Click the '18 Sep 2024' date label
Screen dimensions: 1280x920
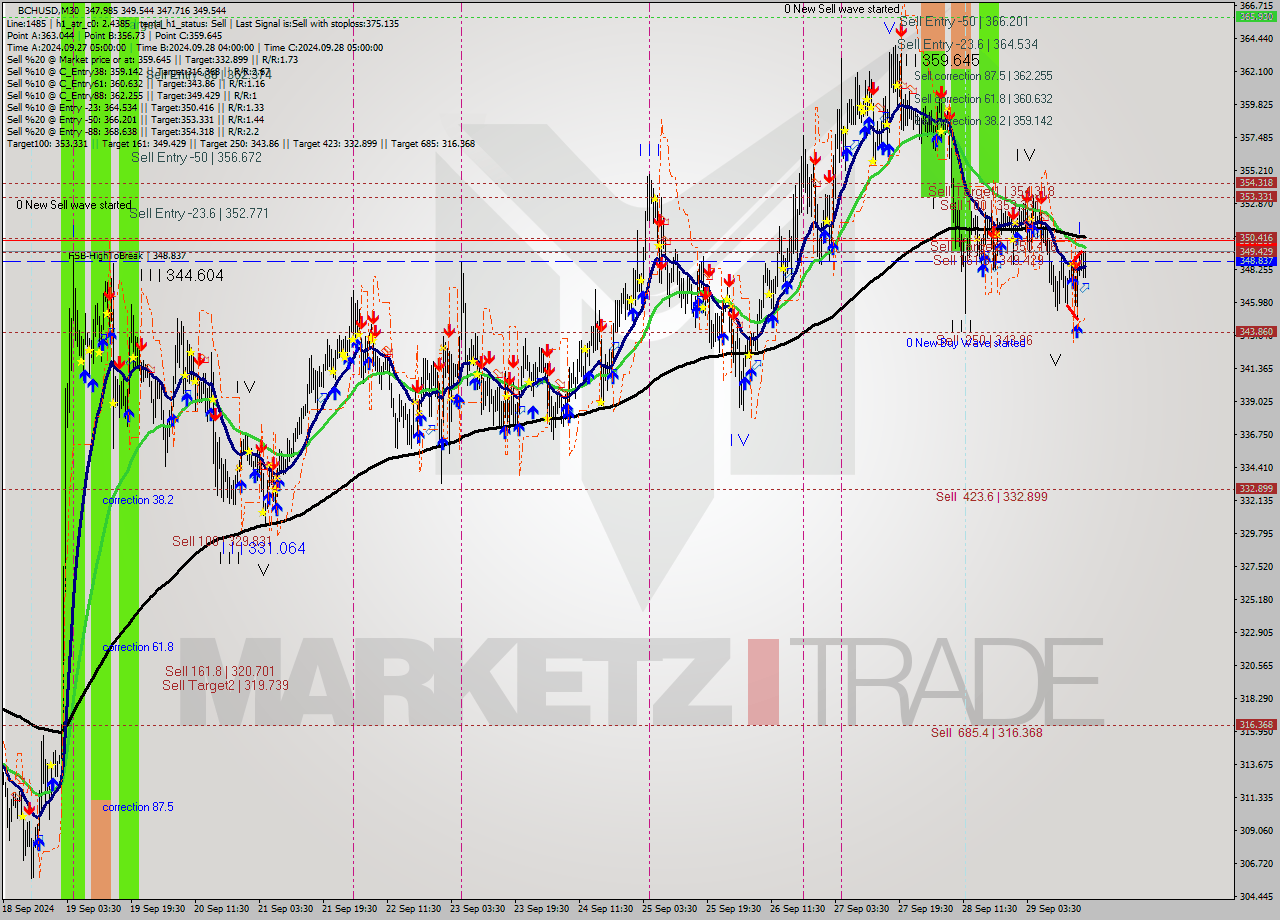29,909
